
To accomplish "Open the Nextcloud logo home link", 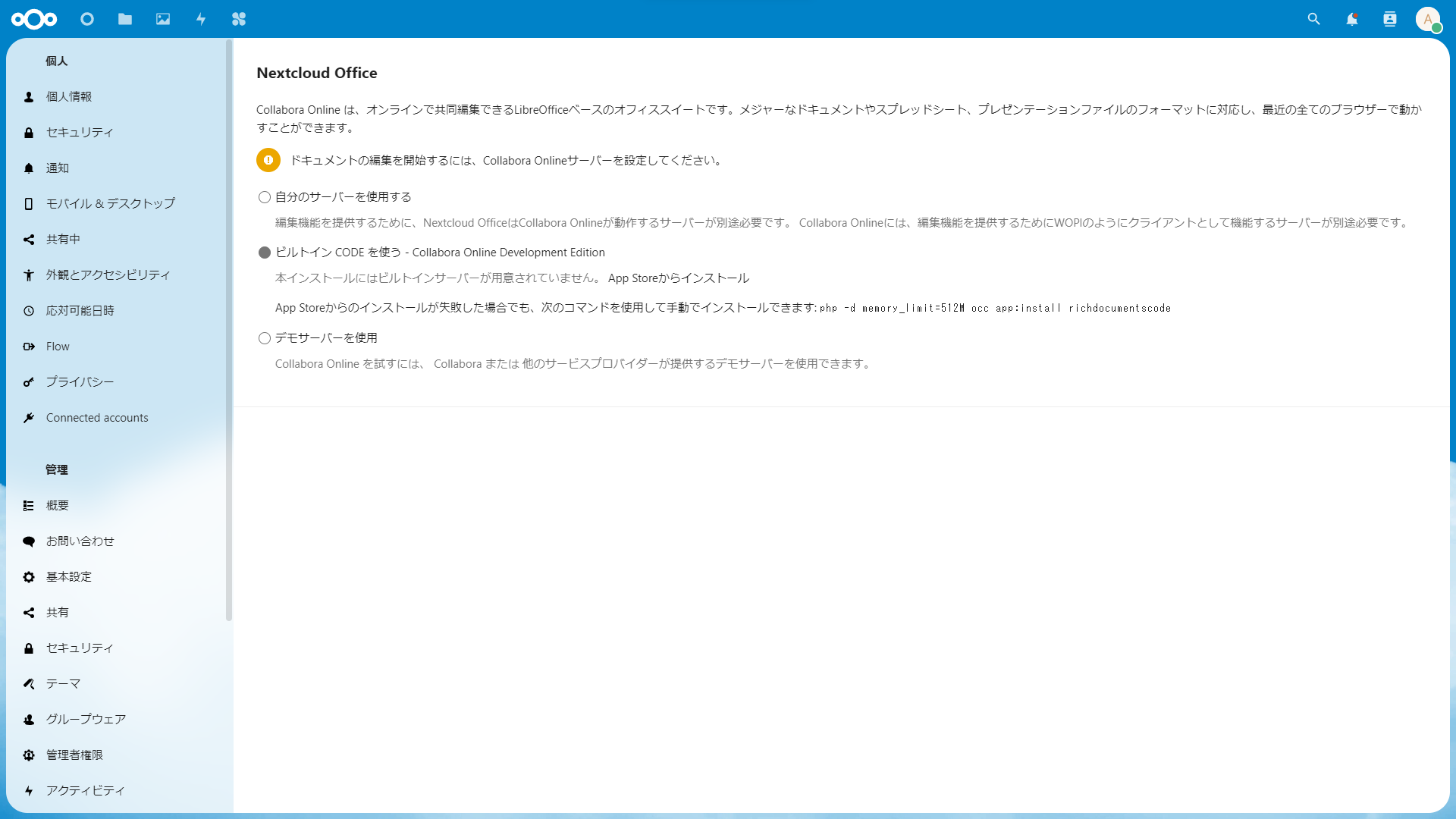I will 34,19.
